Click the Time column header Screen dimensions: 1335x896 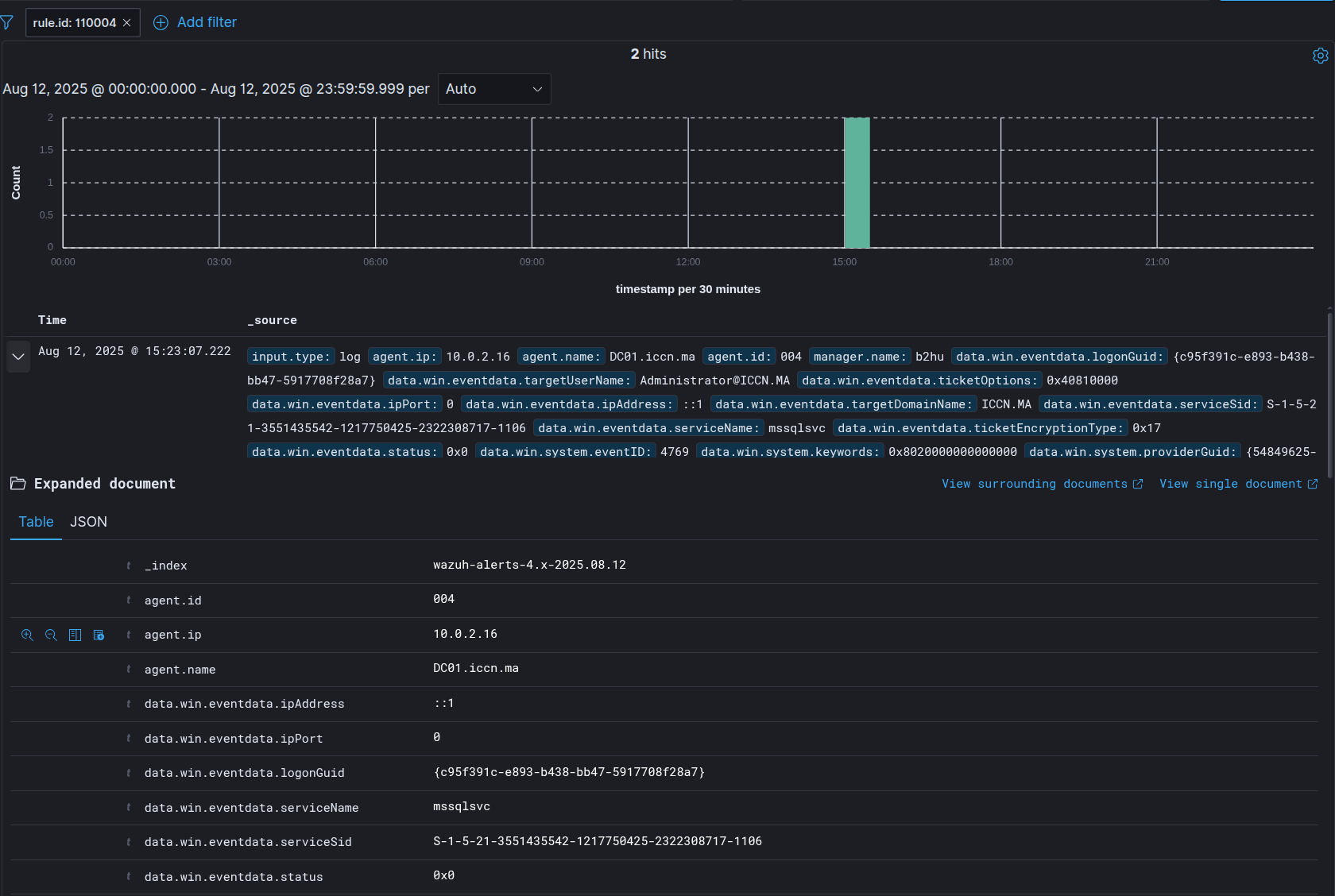point(52,320)
